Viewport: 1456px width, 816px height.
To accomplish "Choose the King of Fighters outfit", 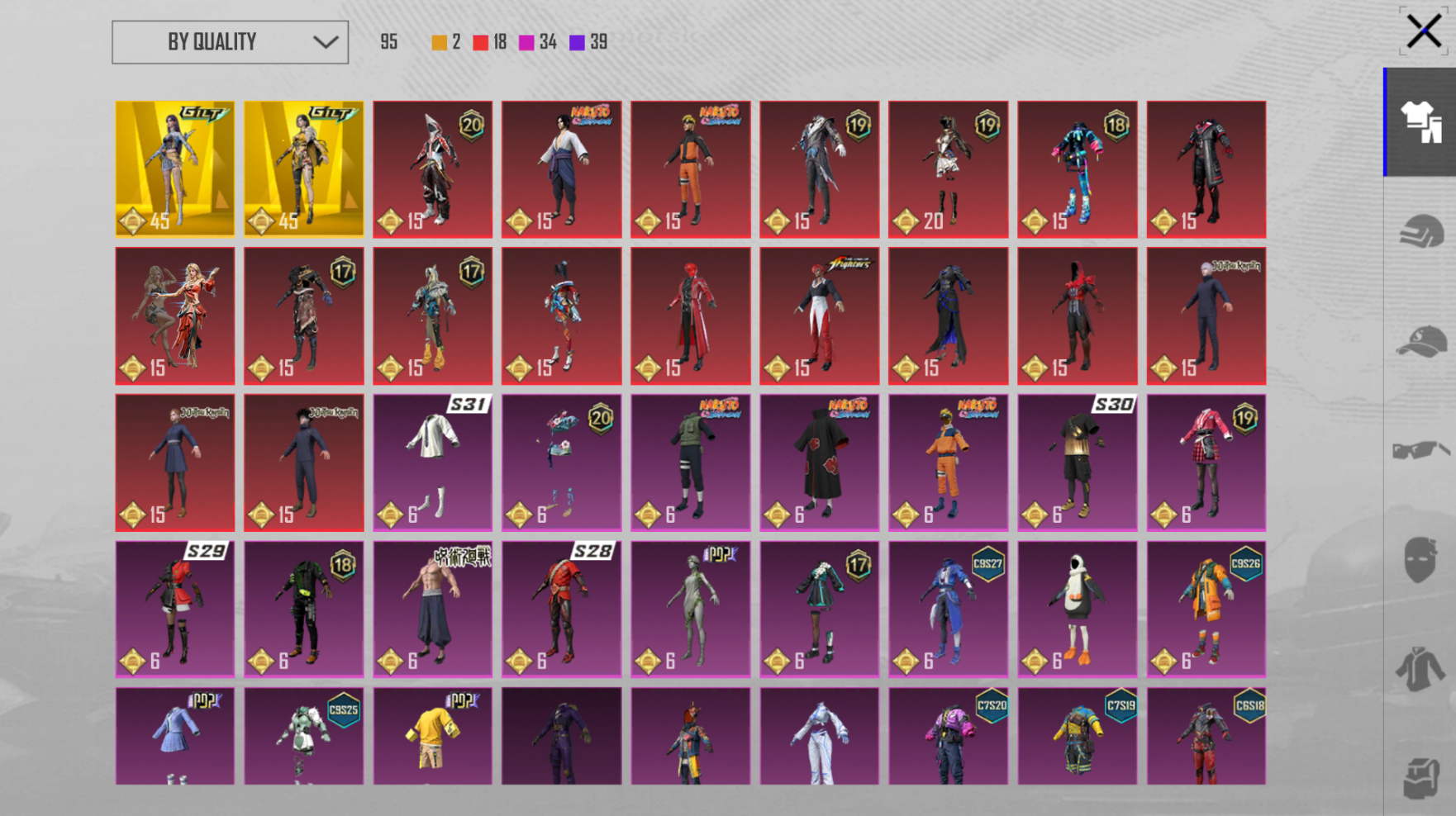I will click(x=820, y=316).
